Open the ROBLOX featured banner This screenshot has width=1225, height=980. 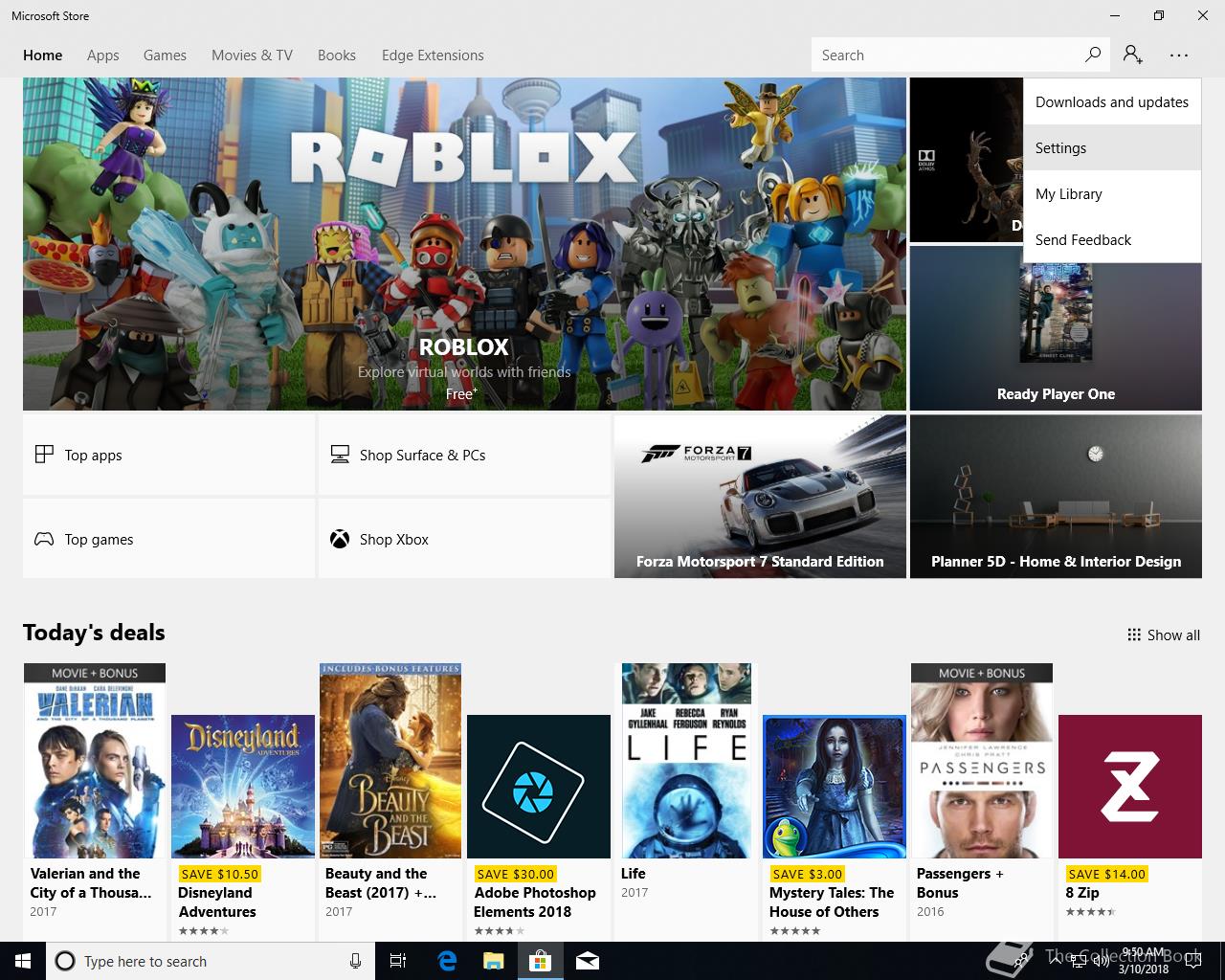tap(464, 244)
